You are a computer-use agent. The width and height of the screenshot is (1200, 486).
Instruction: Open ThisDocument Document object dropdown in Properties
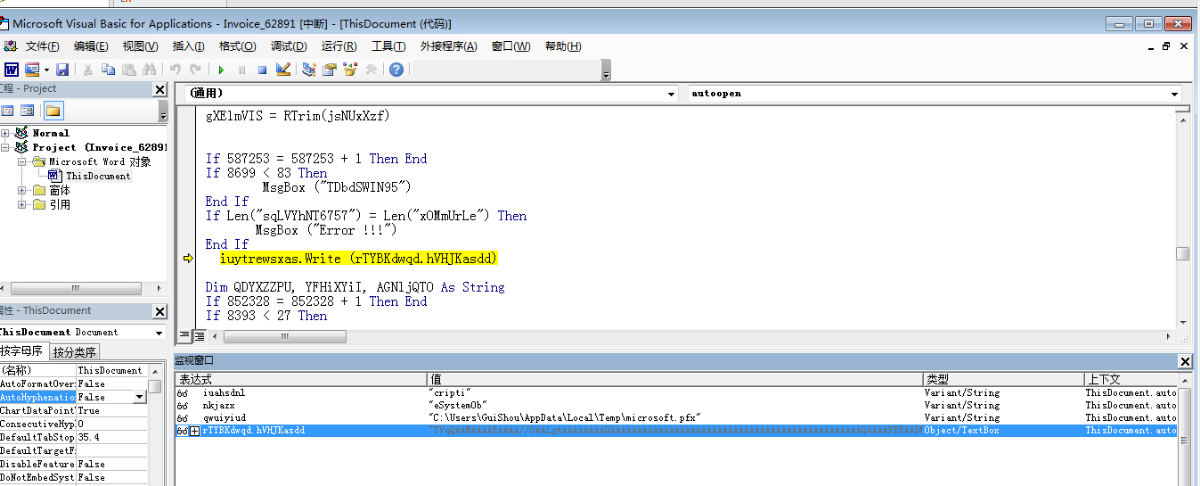(159, 332)
